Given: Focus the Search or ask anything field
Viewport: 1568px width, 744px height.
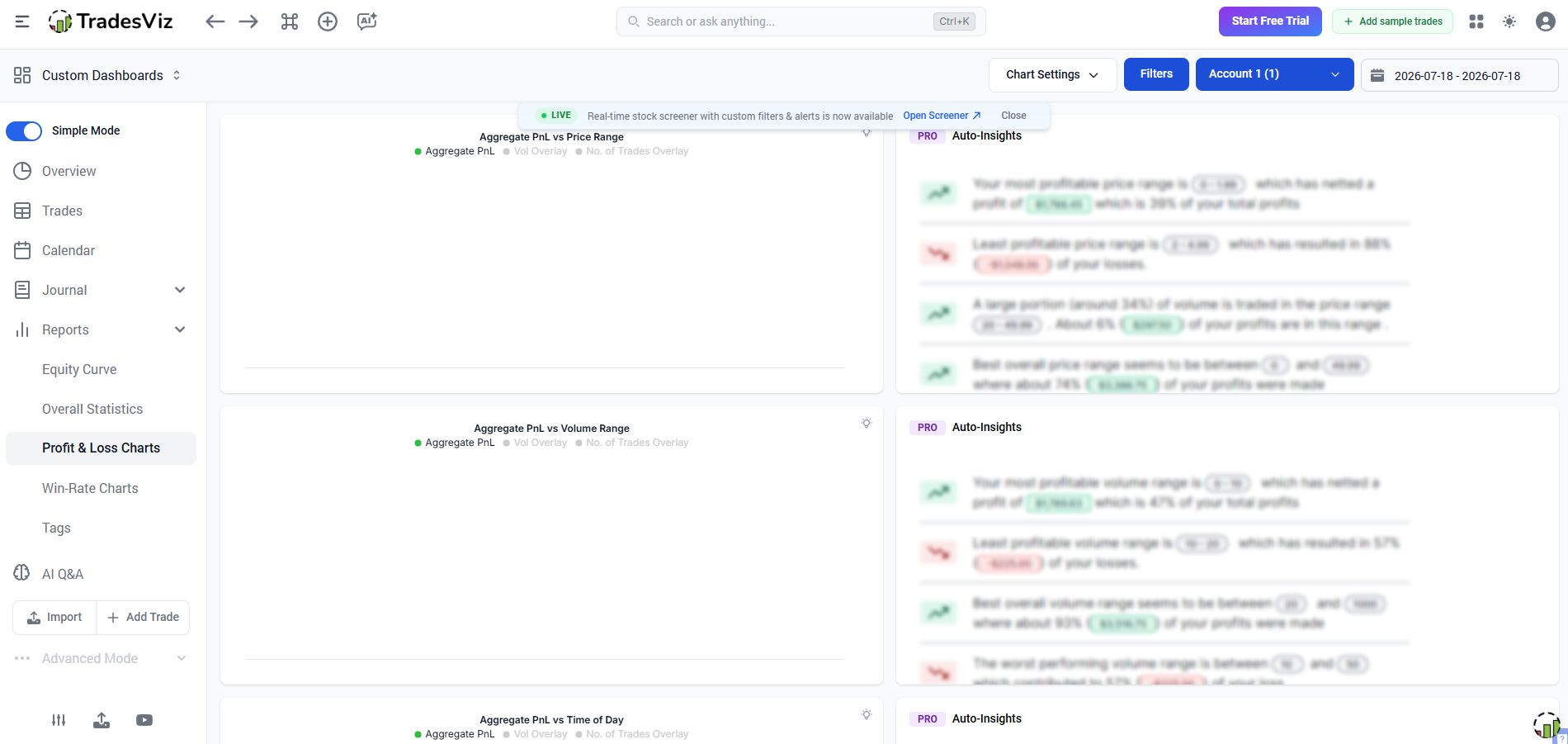Looking at the screenshot, I should tap(801, 21).
